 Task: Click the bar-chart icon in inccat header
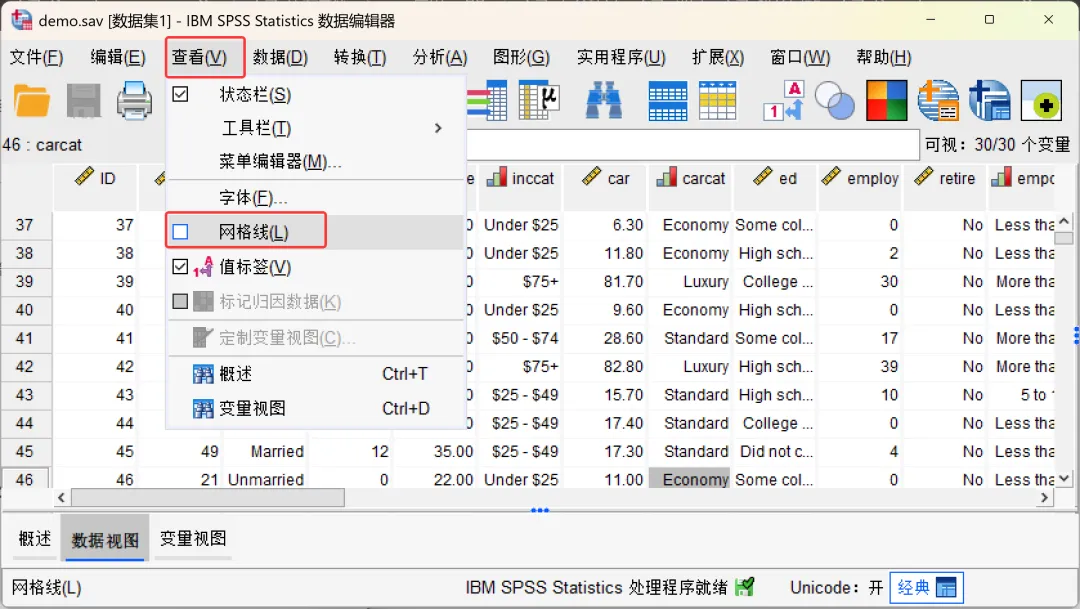(497, 178)
